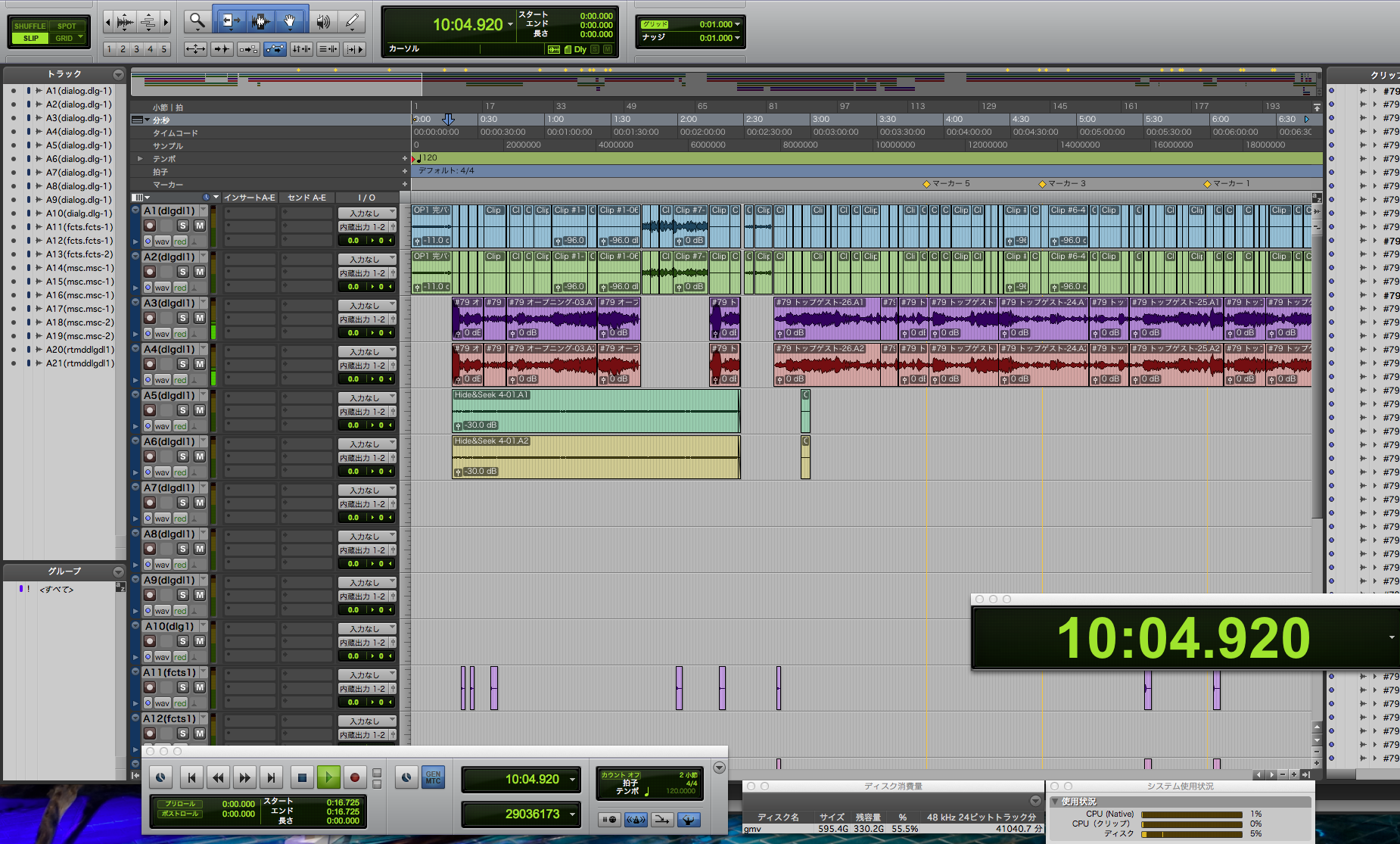Screen dimensions: 1400x844
Task: Click the Selector waveform tool
Action: click(x=260, y=21)
